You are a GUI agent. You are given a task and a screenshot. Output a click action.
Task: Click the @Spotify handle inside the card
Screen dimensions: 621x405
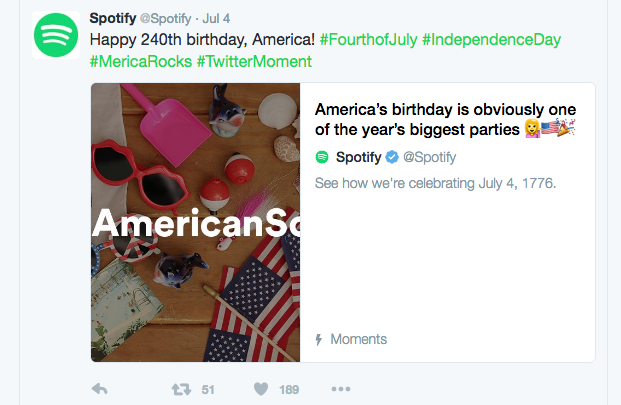point(432,157)
